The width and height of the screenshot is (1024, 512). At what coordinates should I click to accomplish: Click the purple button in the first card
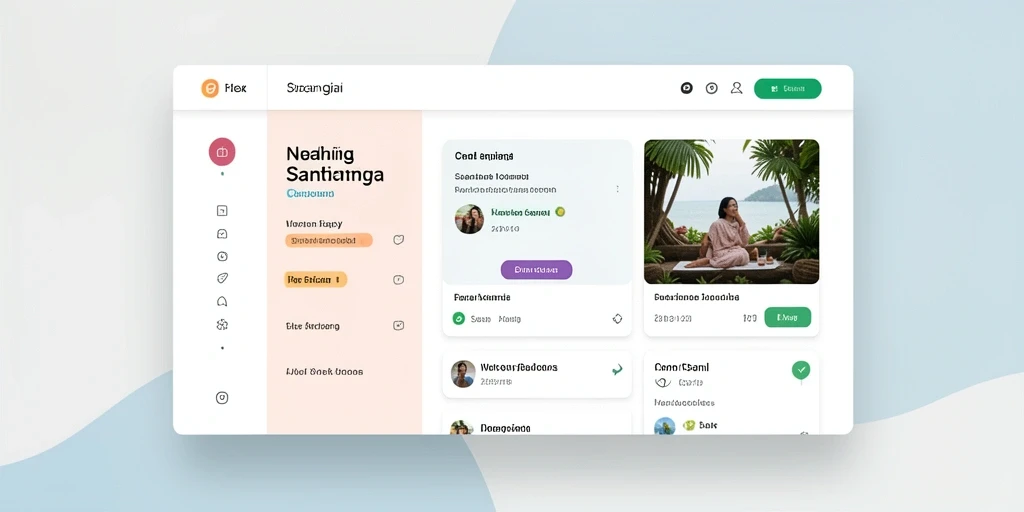tap(536, 270)
